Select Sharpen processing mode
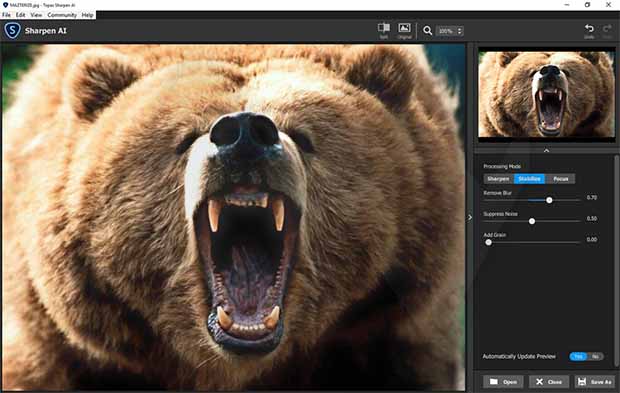 [x=498, y=179]
